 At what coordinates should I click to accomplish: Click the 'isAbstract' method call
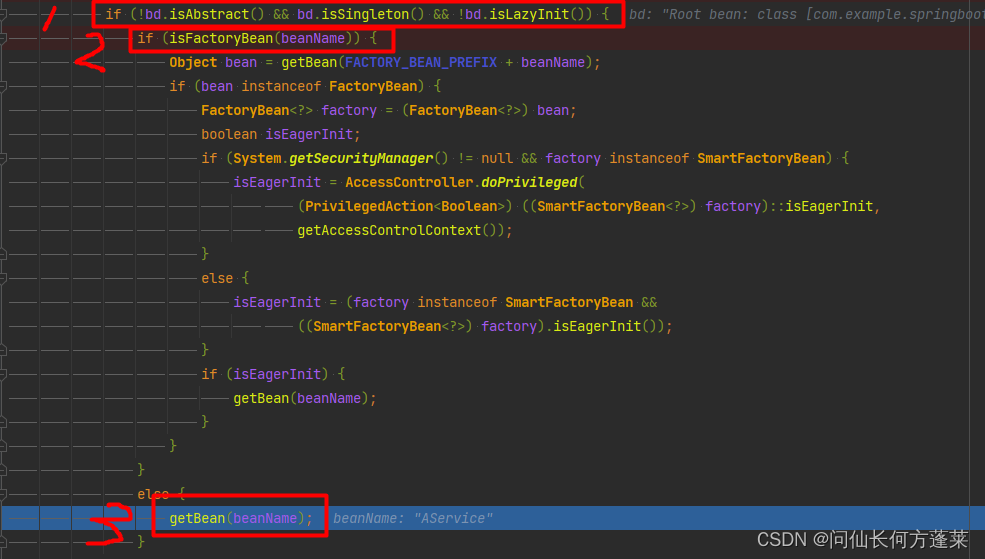[209, 14]
